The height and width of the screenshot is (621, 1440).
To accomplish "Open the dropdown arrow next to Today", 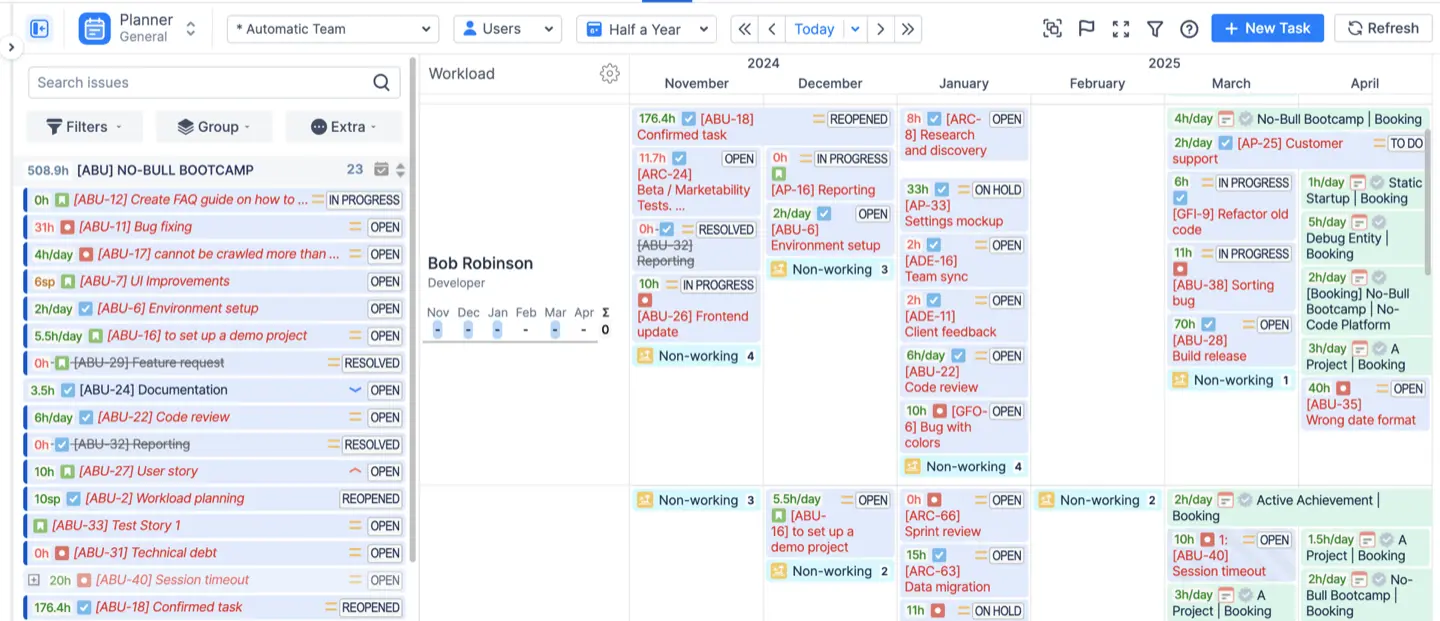I will (855, 29).
